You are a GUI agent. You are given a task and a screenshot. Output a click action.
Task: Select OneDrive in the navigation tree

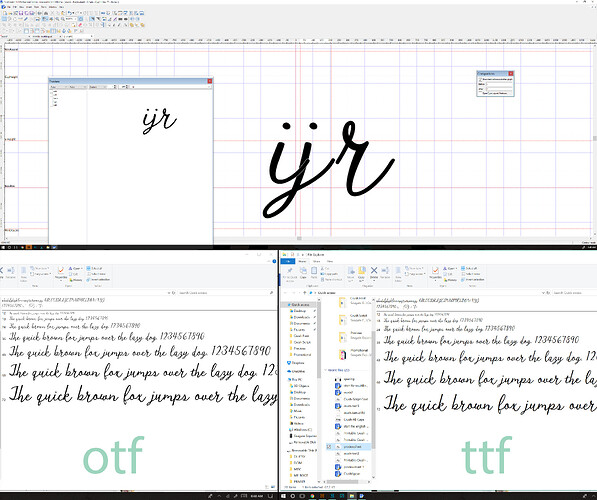pyautogui.click(x=297, y=371)
